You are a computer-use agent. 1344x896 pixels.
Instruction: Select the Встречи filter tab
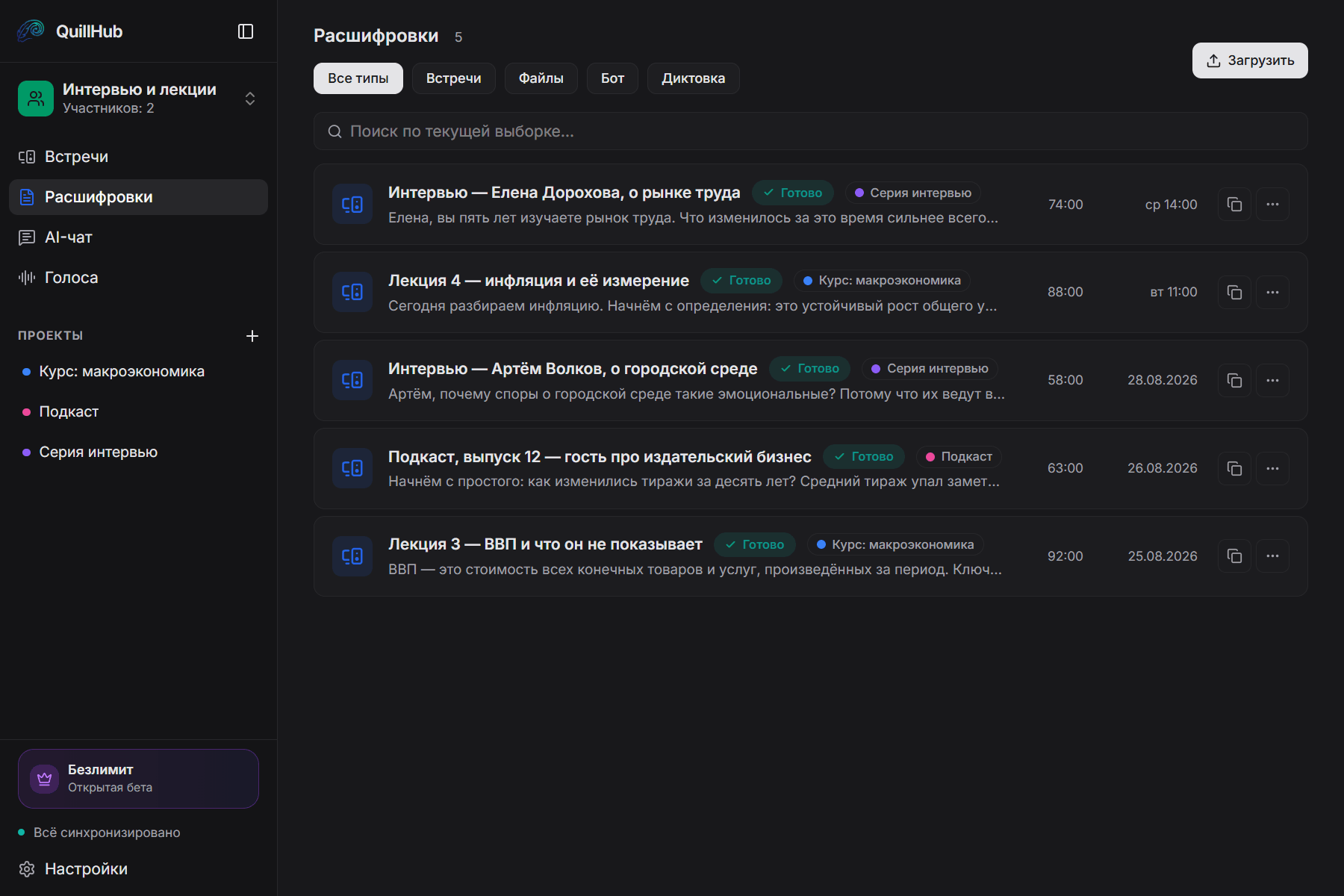coord(454,78)
